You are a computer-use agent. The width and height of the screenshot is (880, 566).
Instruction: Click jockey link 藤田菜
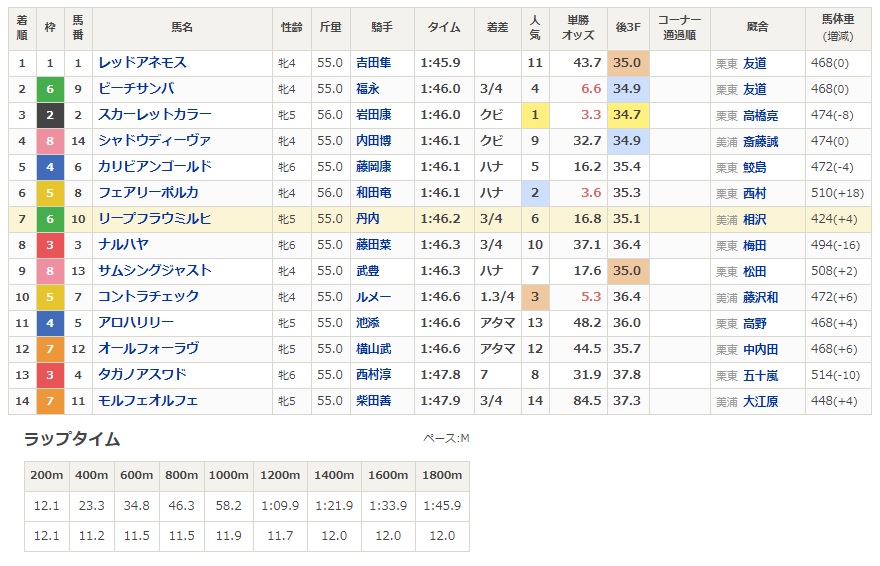tap(373, 245)
